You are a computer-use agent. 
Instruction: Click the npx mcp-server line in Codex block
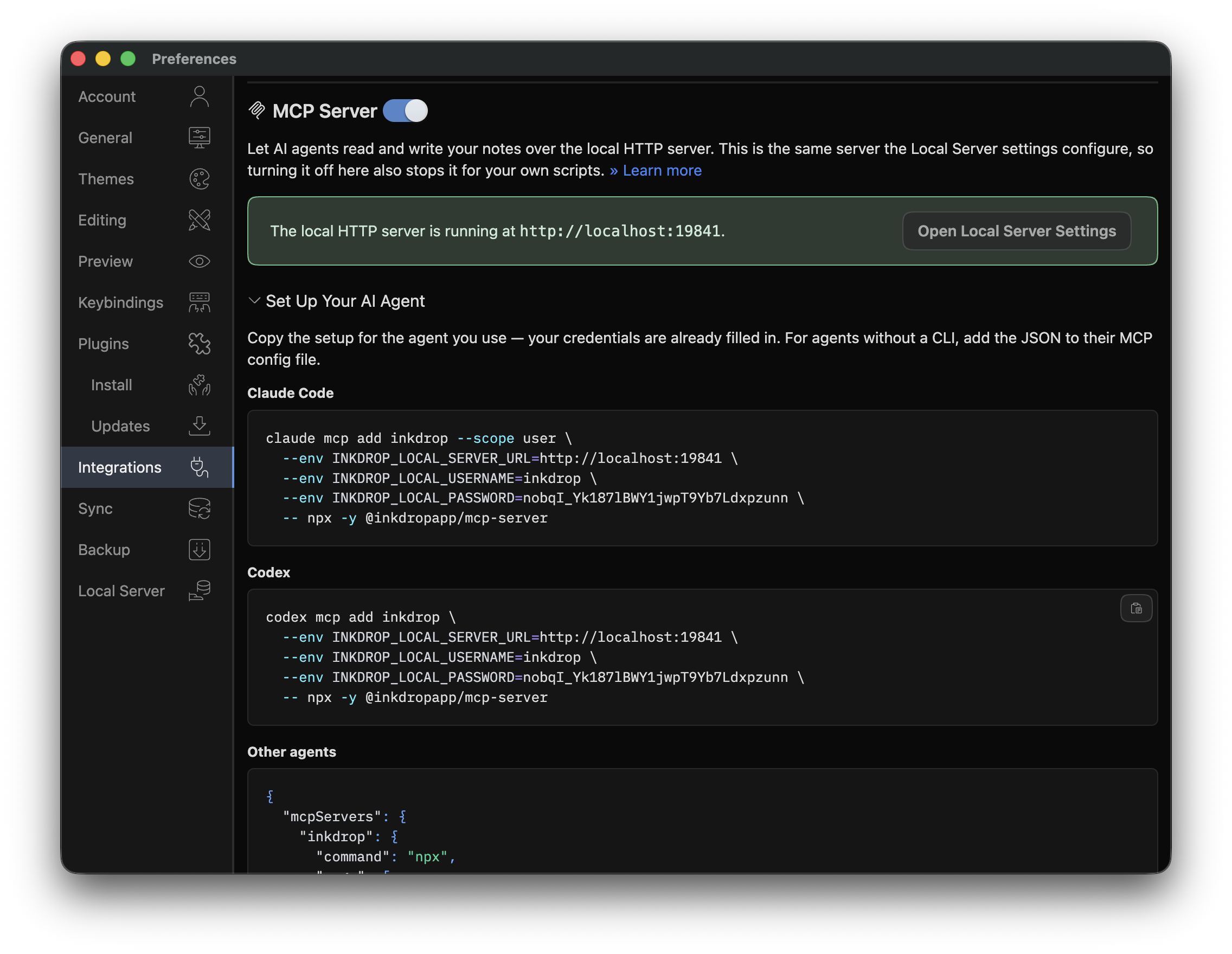click(x=415, y=697)
